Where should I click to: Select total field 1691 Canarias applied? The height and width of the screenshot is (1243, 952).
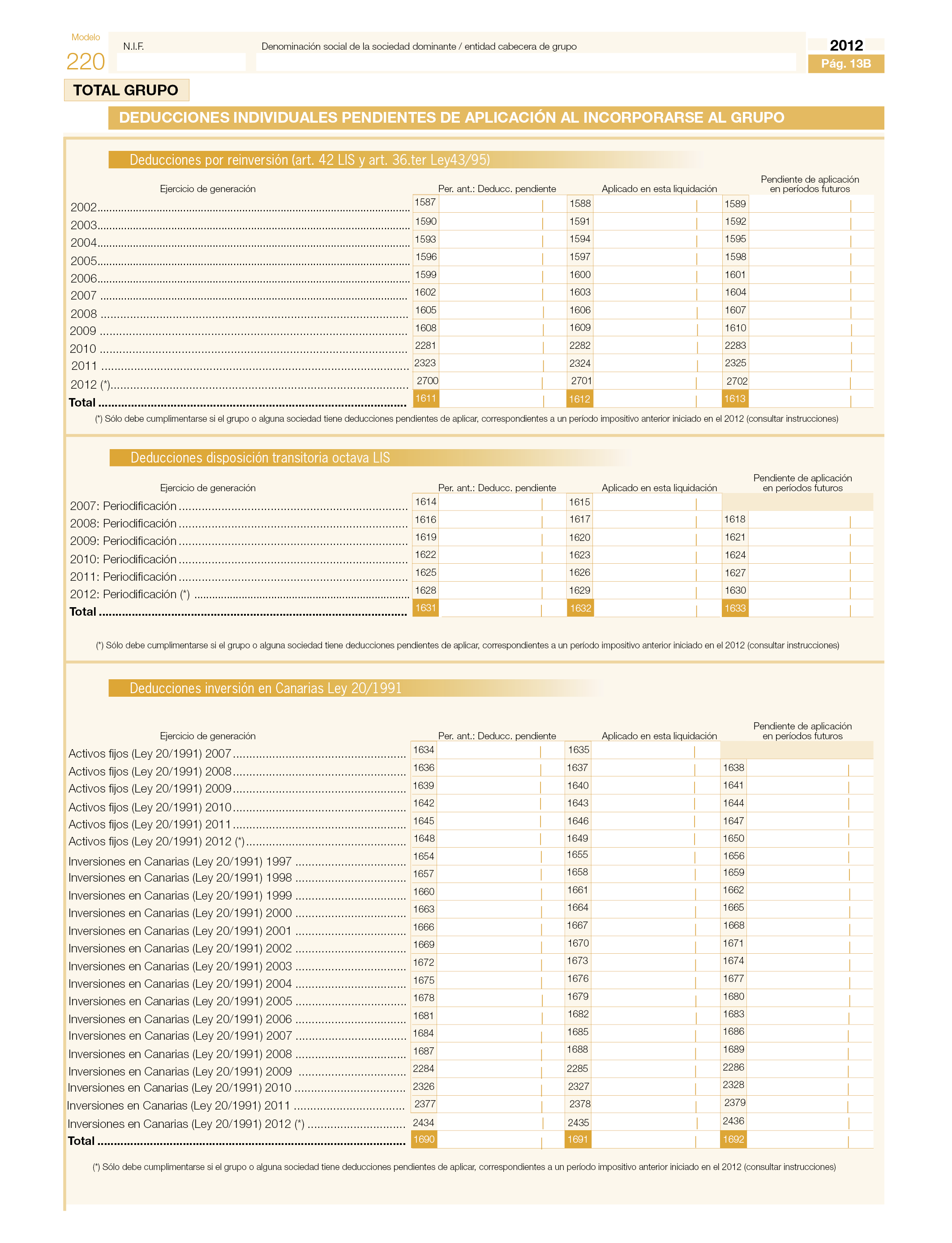pos(656,1139)
